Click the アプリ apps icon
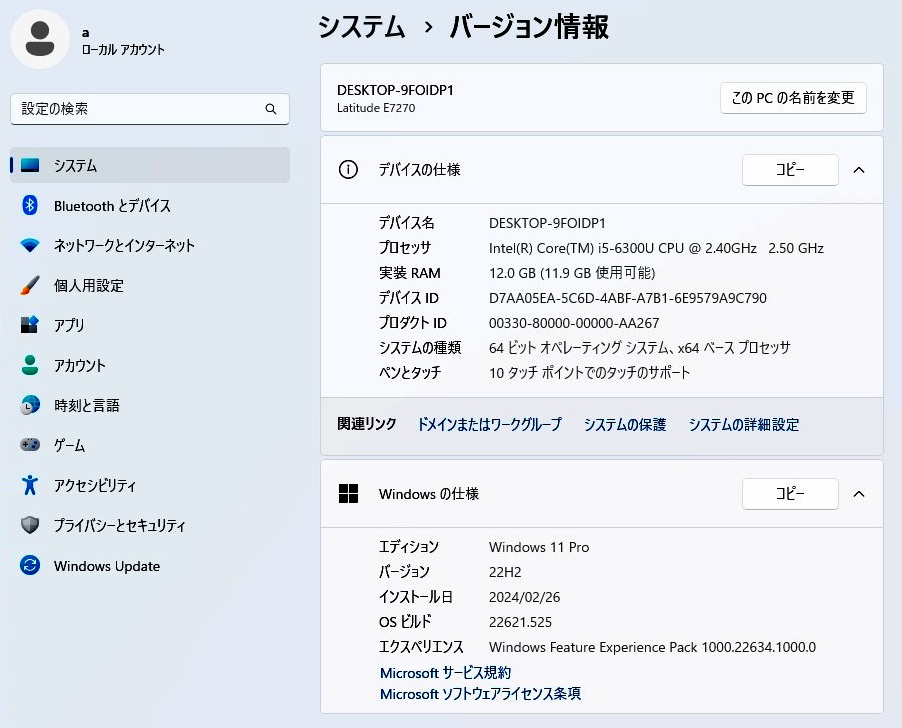This screenshot has height=728, width=902. pyautogui.click(x=30, y=325)
